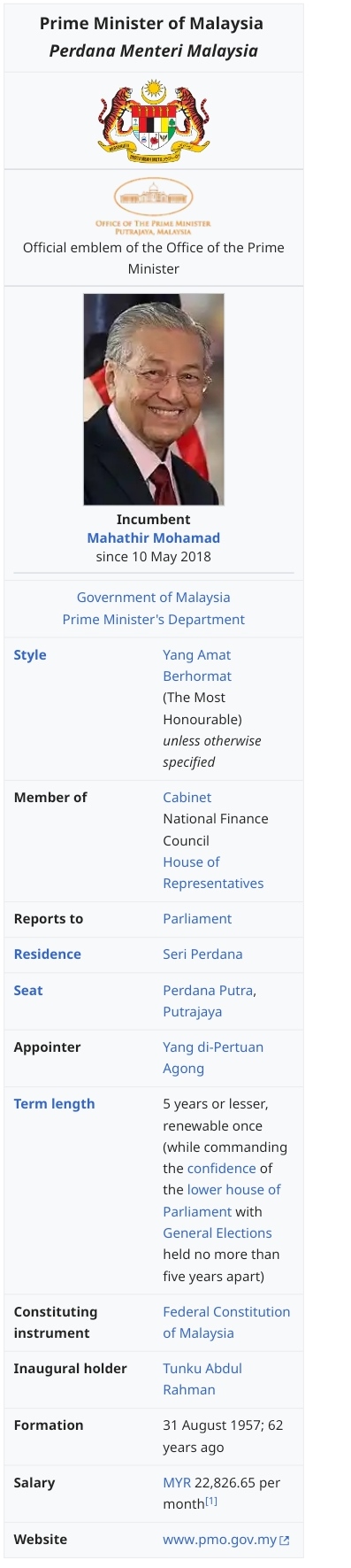This screenshot has width=351, height=1568.
Task: Click the external link icon beside website
Action: 285,1541
